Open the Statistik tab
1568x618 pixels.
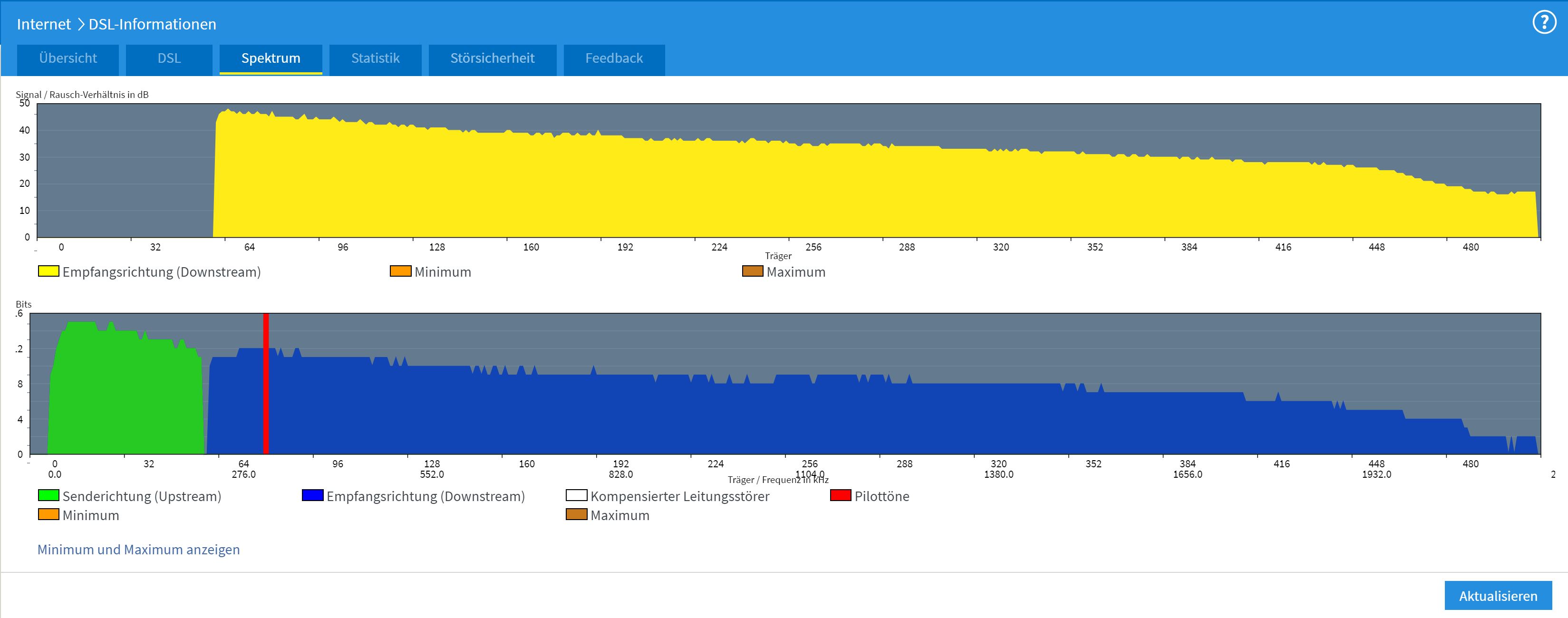tap(375, 58)
